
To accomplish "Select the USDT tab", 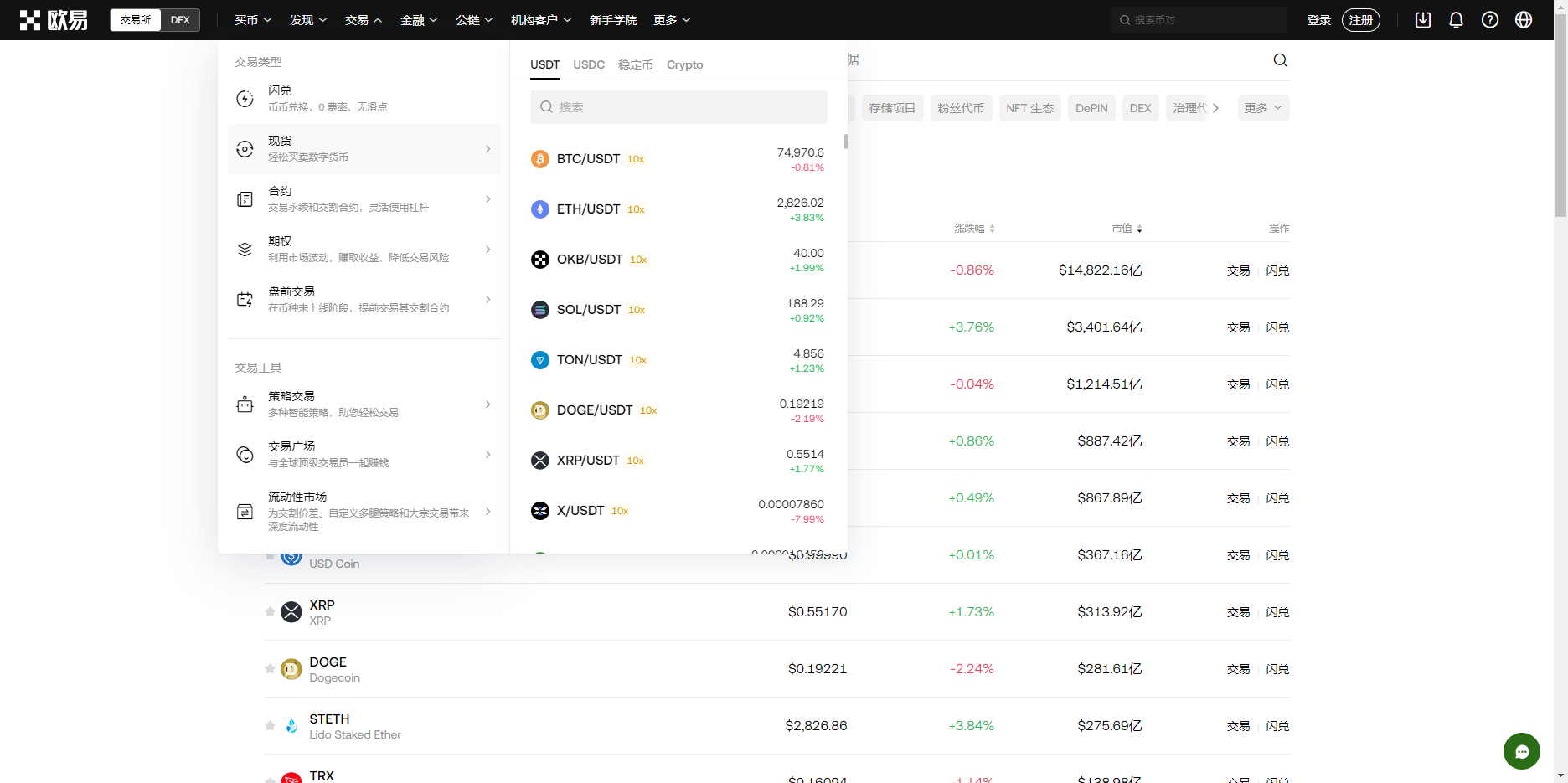I will pos(545,64).
